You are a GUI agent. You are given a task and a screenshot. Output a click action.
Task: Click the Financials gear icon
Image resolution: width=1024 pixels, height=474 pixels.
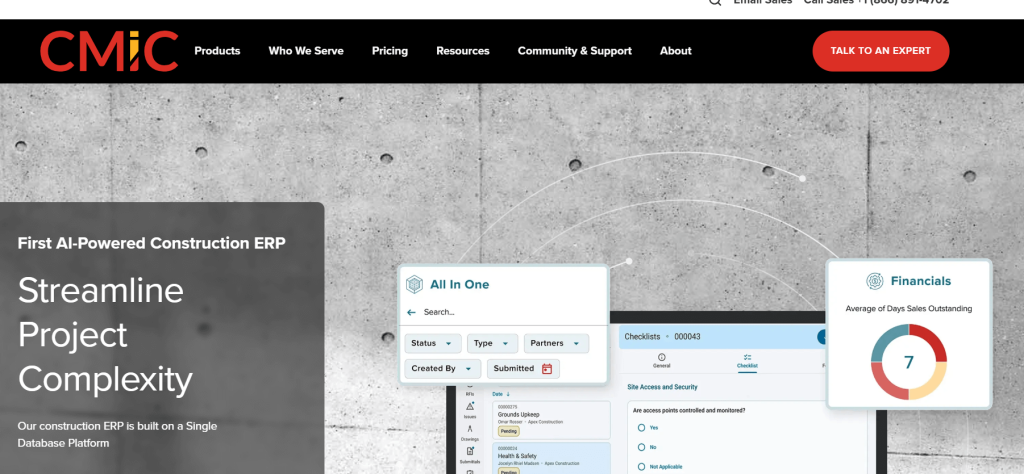875,281
